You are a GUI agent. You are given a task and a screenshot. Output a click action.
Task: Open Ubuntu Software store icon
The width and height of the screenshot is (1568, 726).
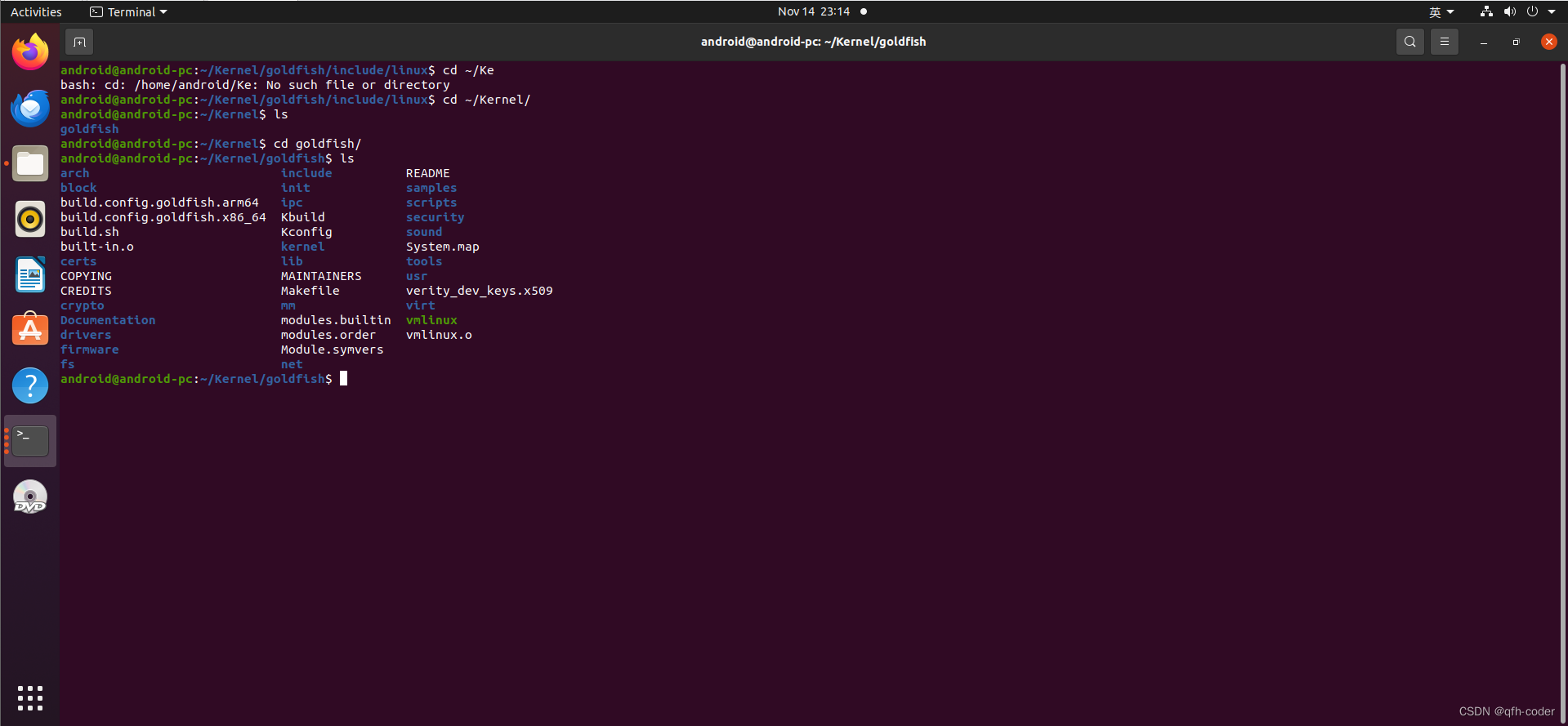pyautogui.click(x=30, y=330)
